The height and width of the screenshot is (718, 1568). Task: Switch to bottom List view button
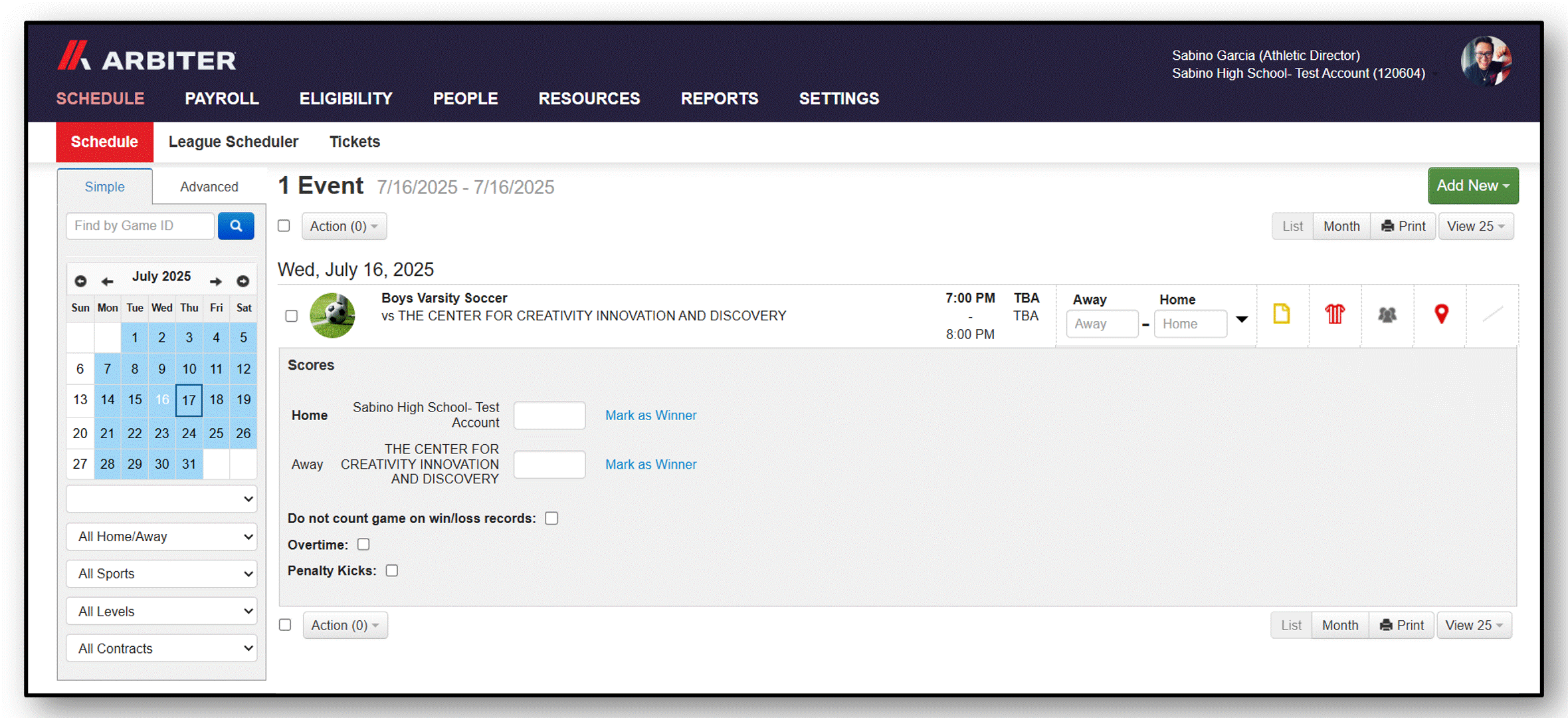tap(1291, 625)
